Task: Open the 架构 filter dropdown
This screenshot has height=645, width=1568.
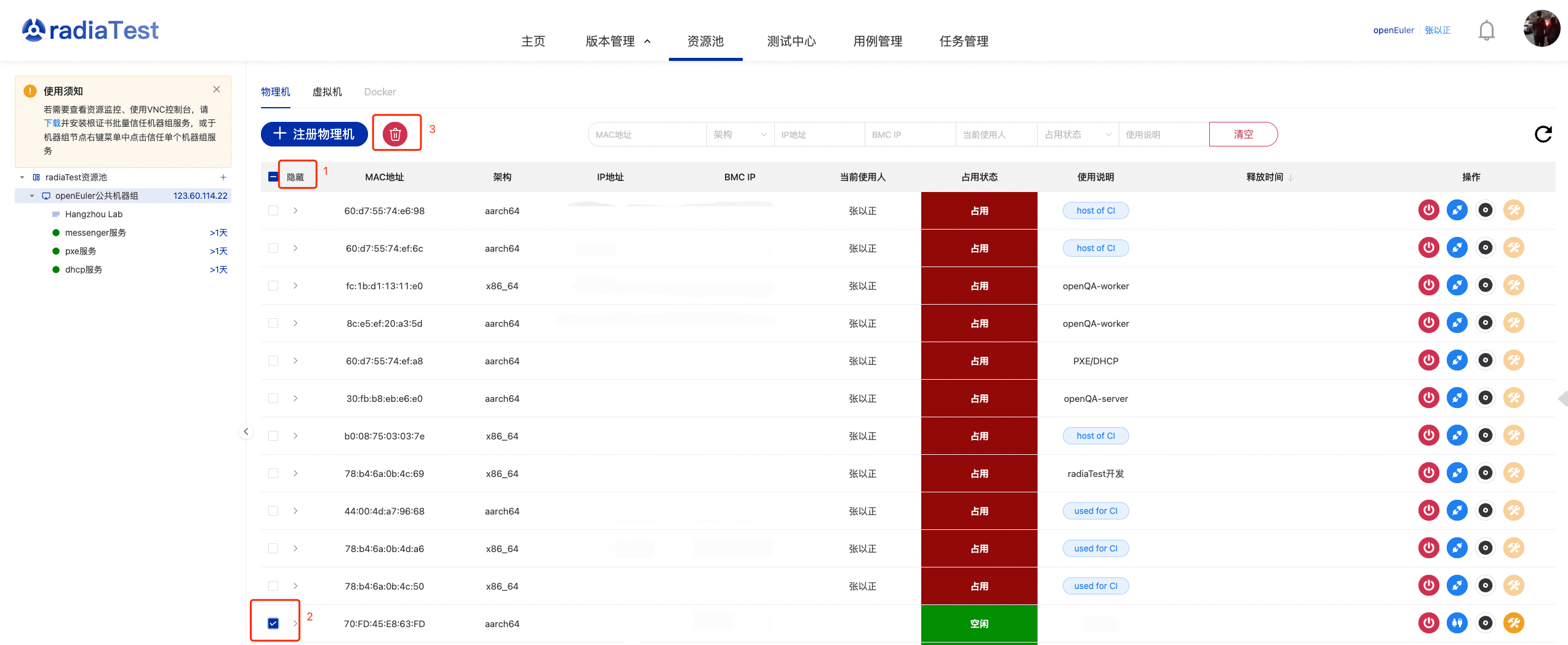Action: tap(740, 135)
